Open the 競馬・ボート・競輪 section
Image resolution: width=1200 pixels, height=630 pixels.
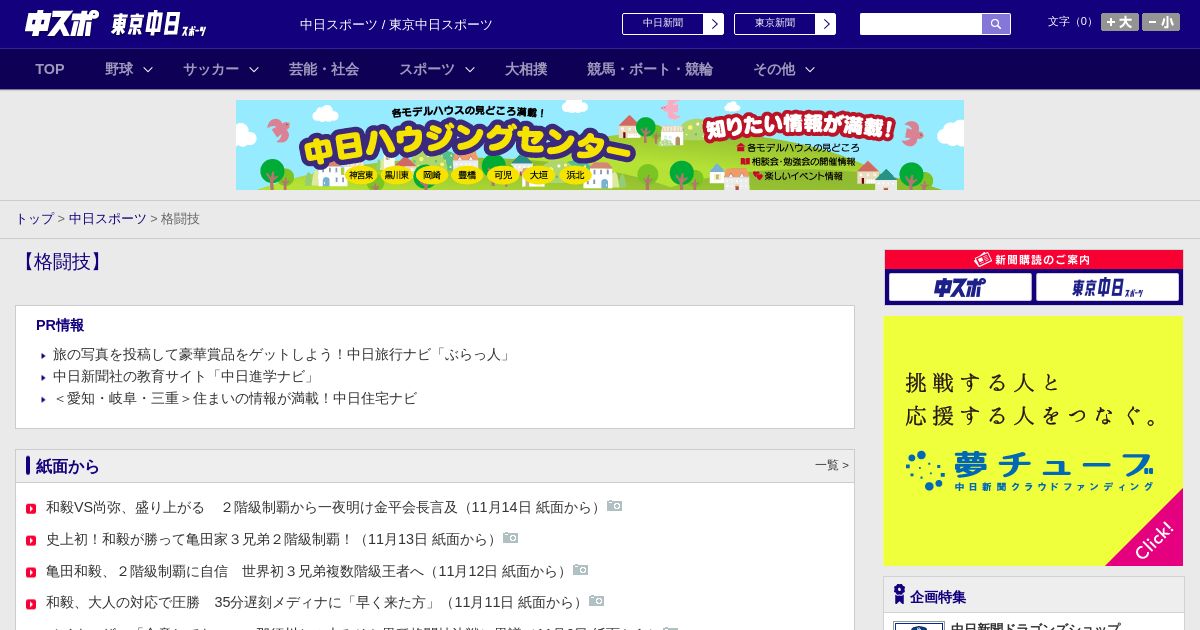click(x=650, y=69)
